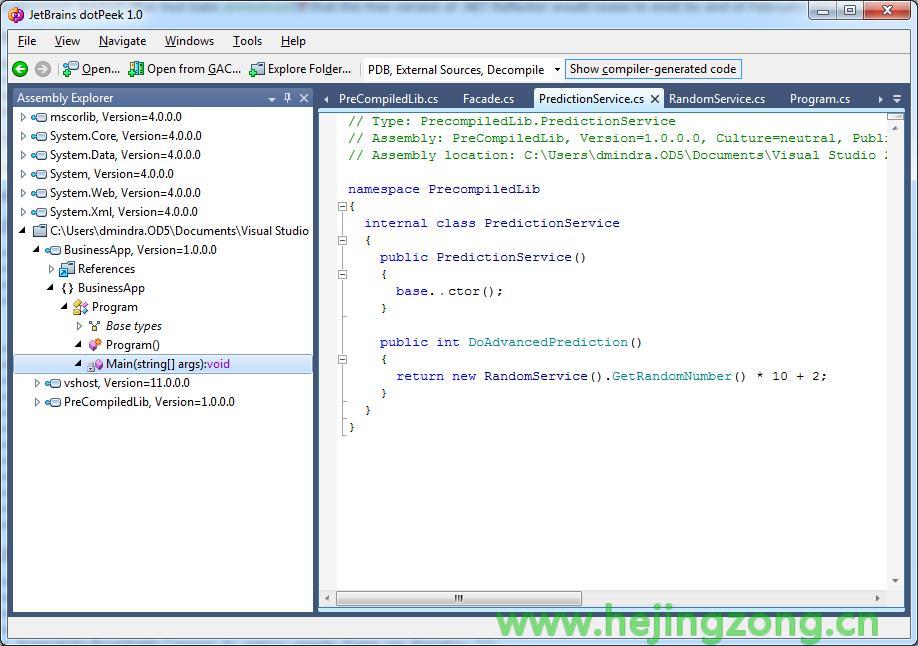Select the References tree node
This screenshot has height=646, width=918.
pos(106,269)
